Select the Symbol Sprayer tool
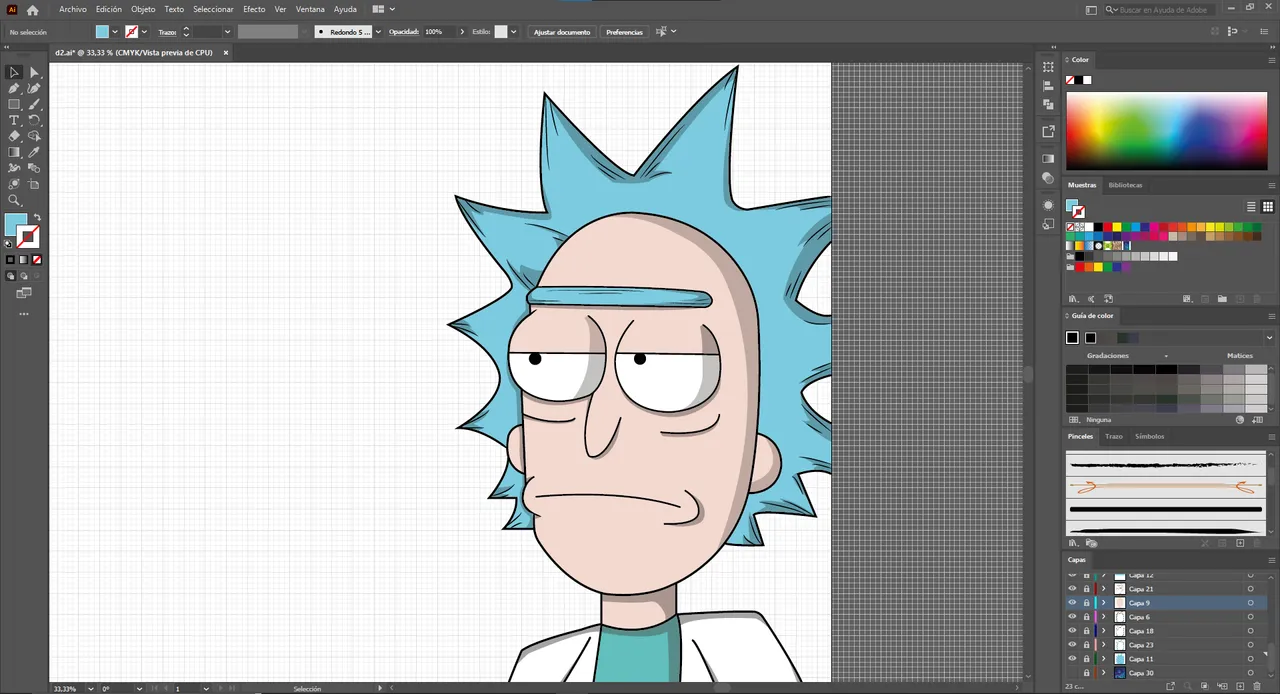1280x694 pixels. [x=14, y=184]
